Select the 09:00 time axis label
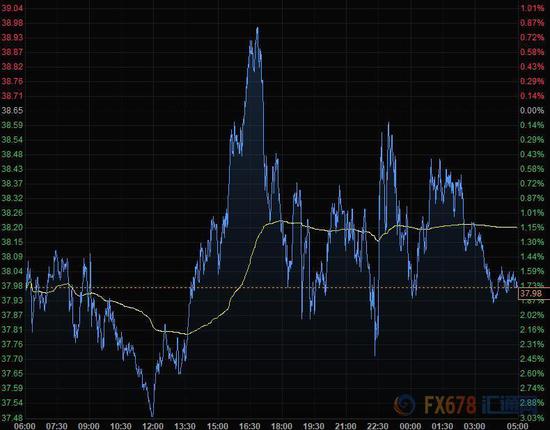Screen dimensions: 550x430 [x=88, y=426]
